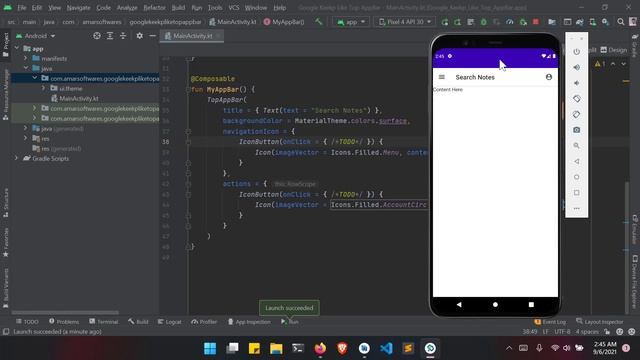Click emulator volume up button
640x360 pixels.
[x=576, y=67]
